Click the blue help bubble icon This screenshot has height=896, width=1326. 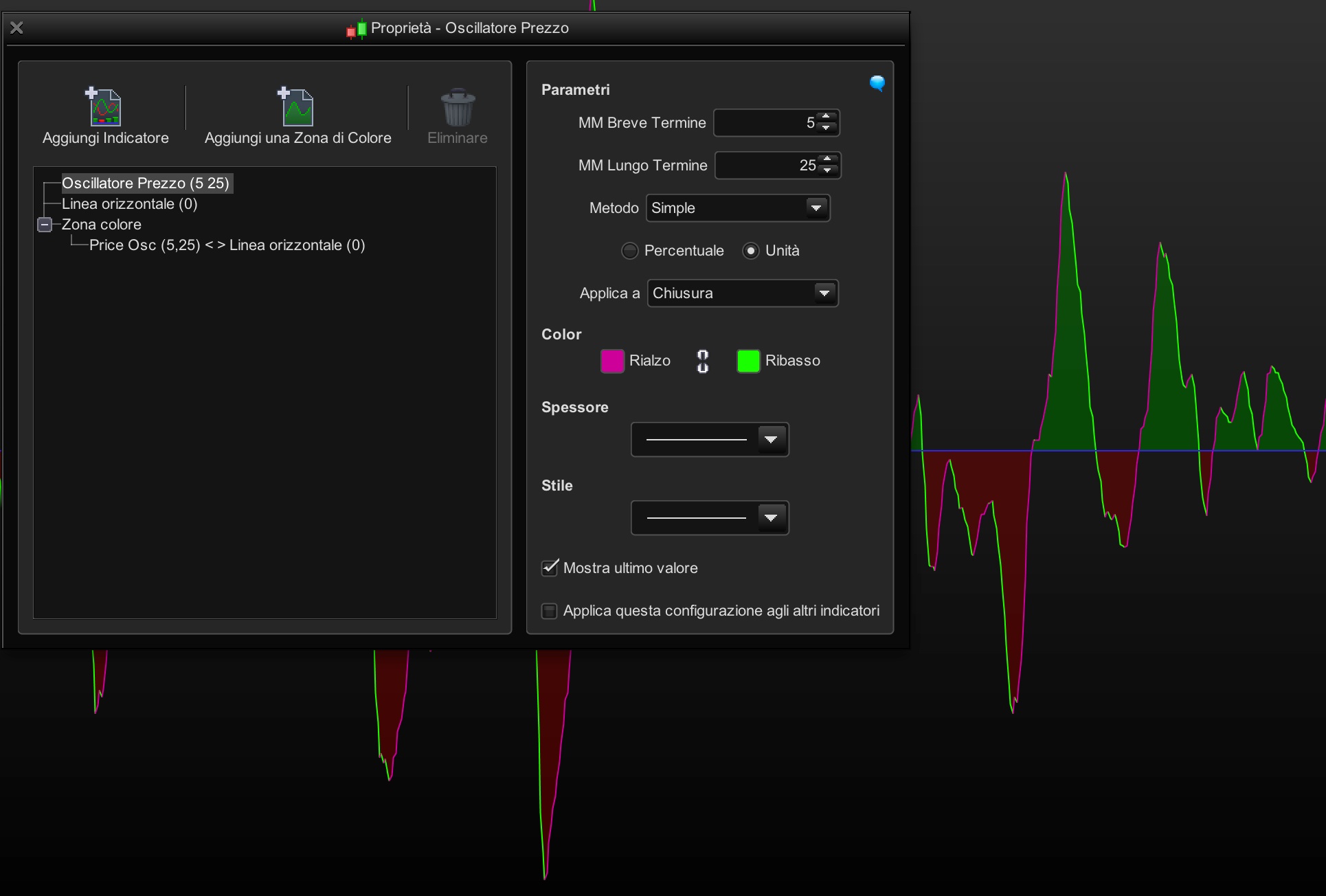coord(877,83)
